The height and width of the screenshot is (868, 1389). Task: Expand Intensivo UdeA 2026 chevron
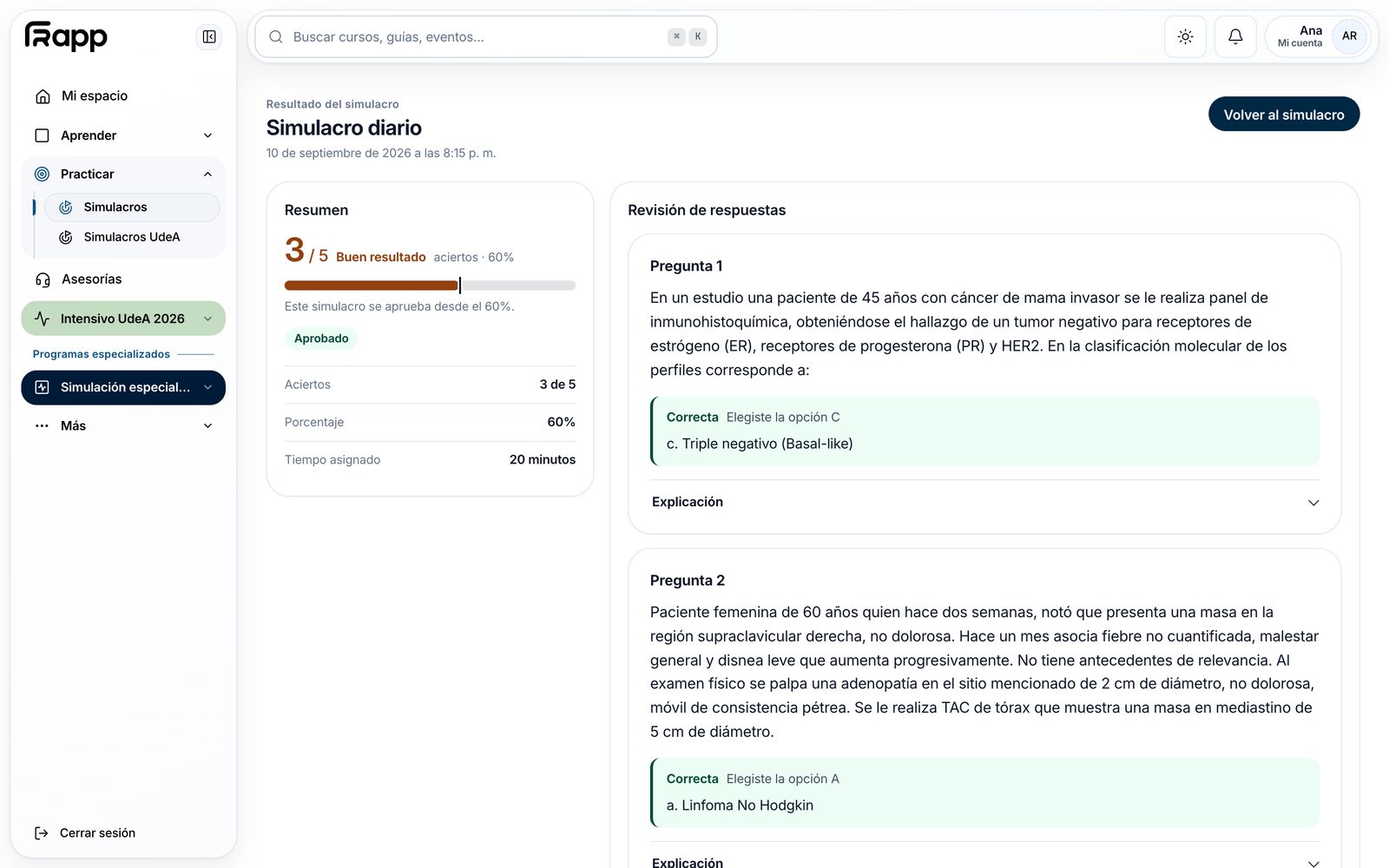(207, 319)
